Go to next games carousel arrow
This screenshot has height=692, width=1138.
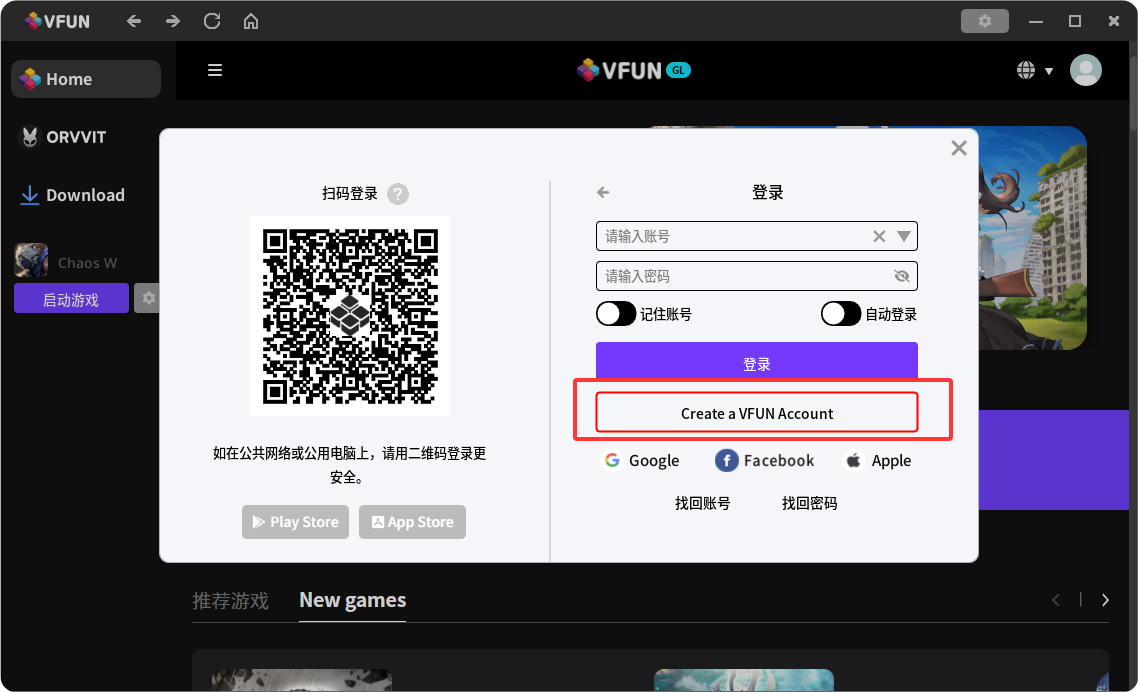1105,600
